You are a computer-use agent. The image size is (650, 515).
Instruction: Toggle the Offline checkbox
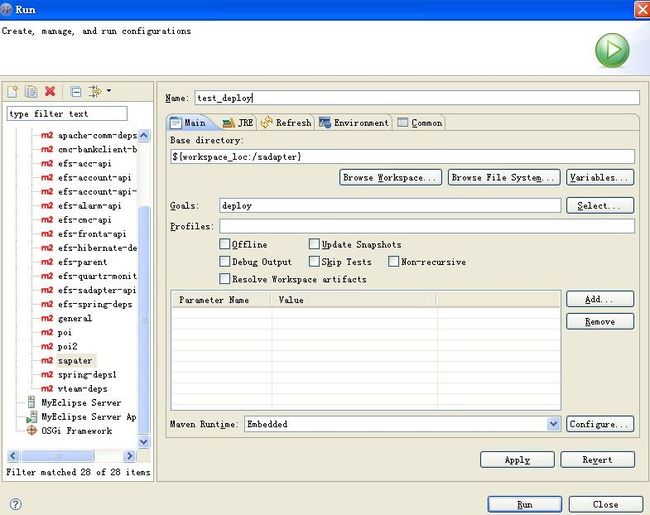(224, 244)
